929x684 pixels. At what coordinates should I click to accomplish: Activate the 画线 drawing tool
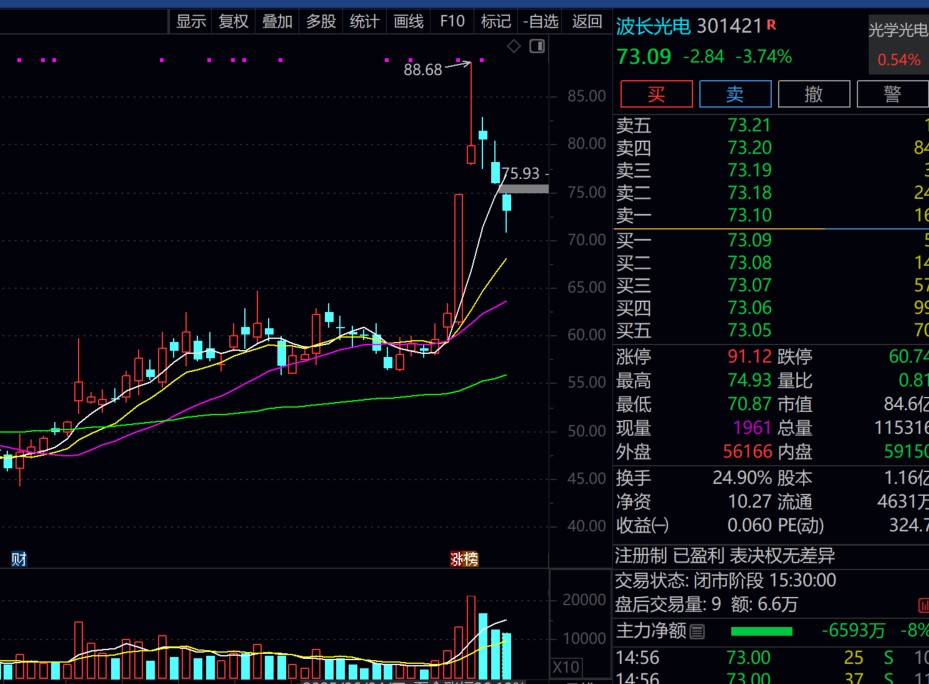point(408,22)
